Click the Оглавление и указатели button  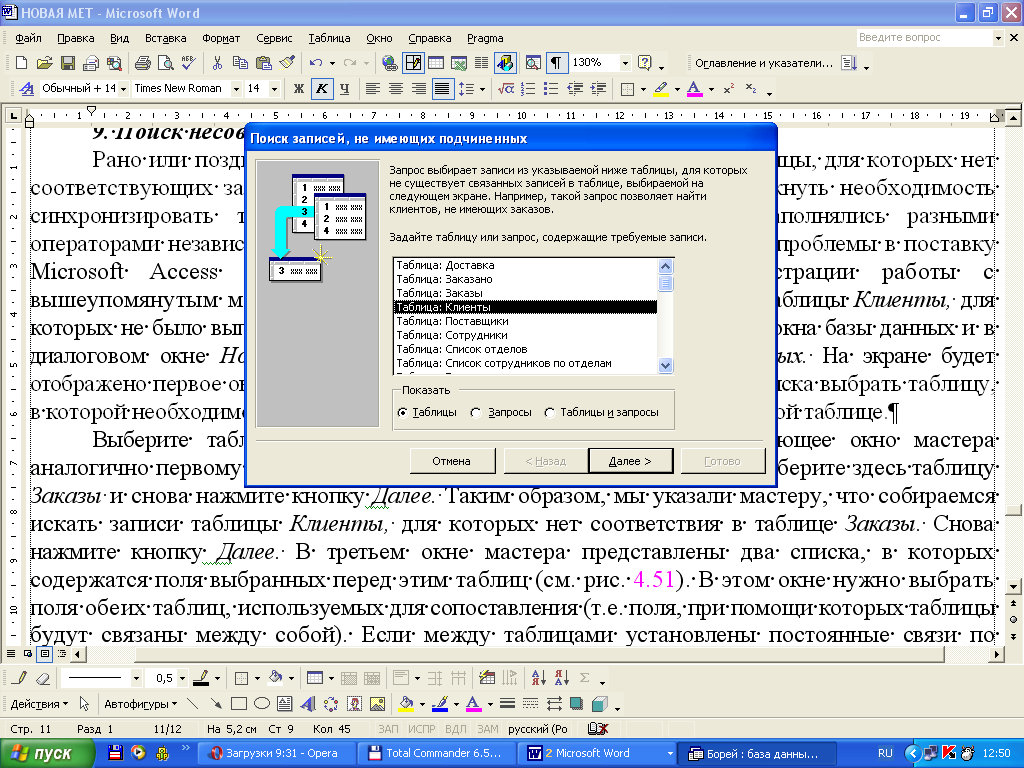point(763,63)
